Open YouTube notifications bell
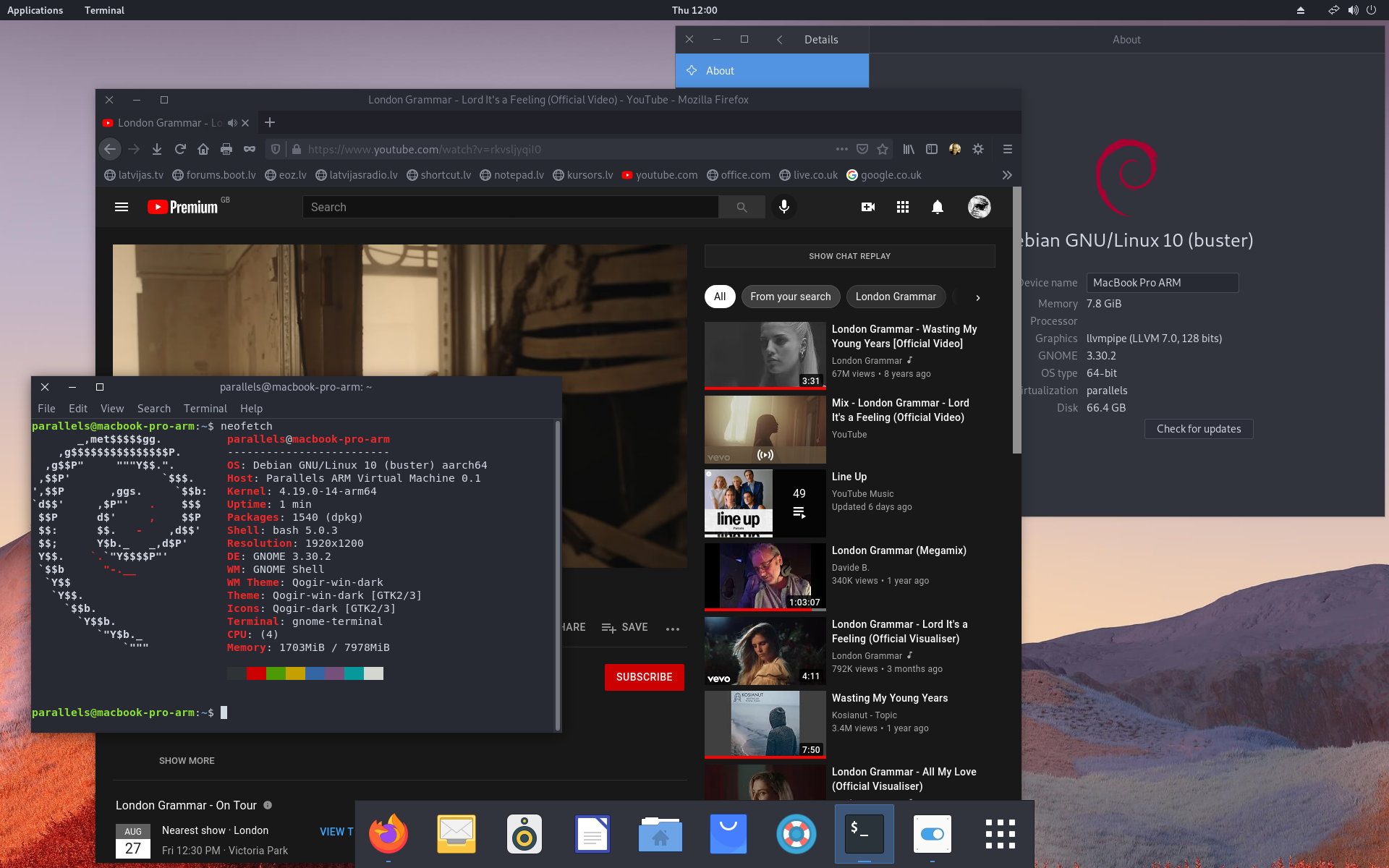Image resolution: width=1389 pixels, height=868 pixels. pos(937,207)
